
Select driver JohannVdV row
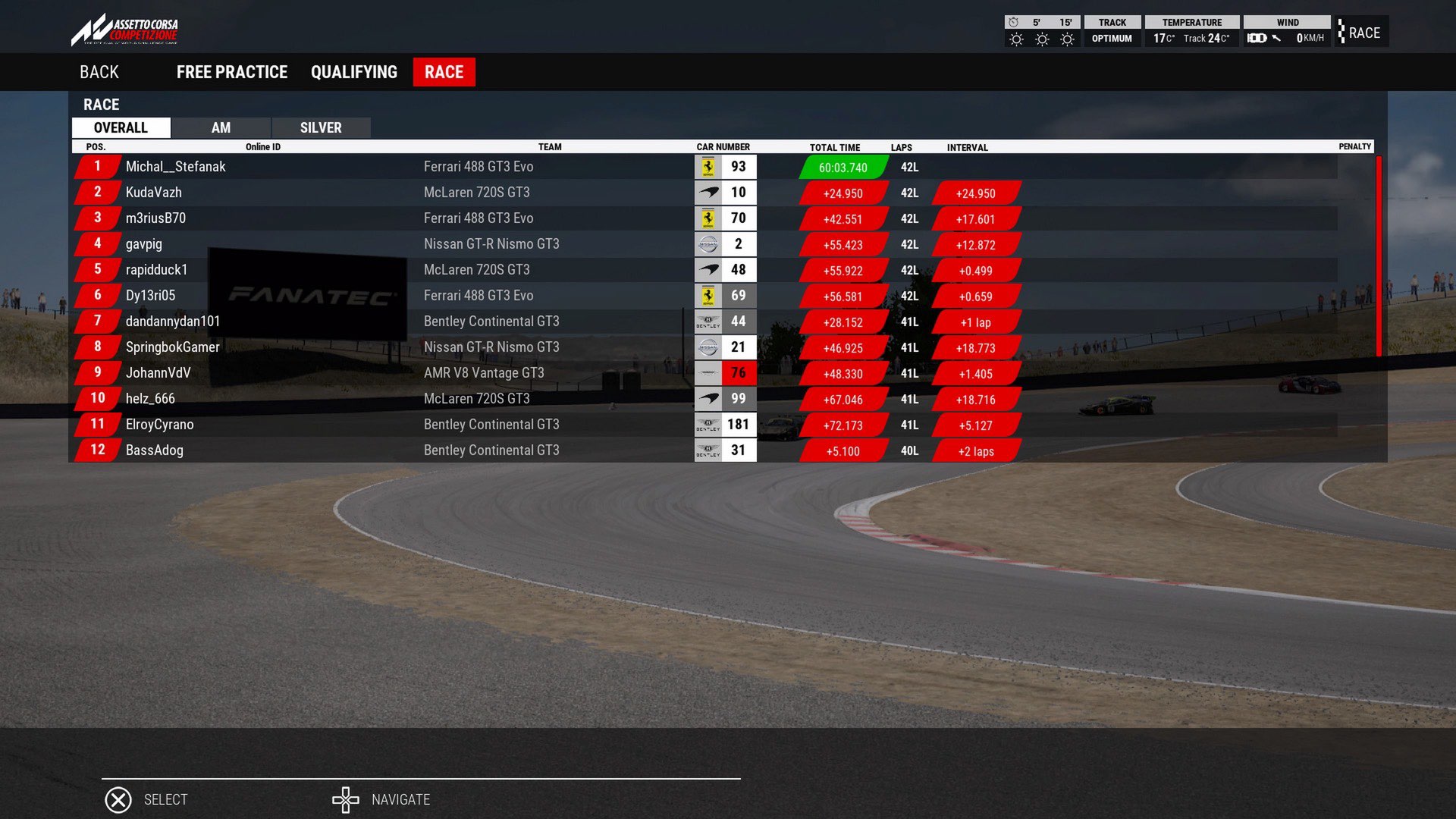[x=705, y=373]
